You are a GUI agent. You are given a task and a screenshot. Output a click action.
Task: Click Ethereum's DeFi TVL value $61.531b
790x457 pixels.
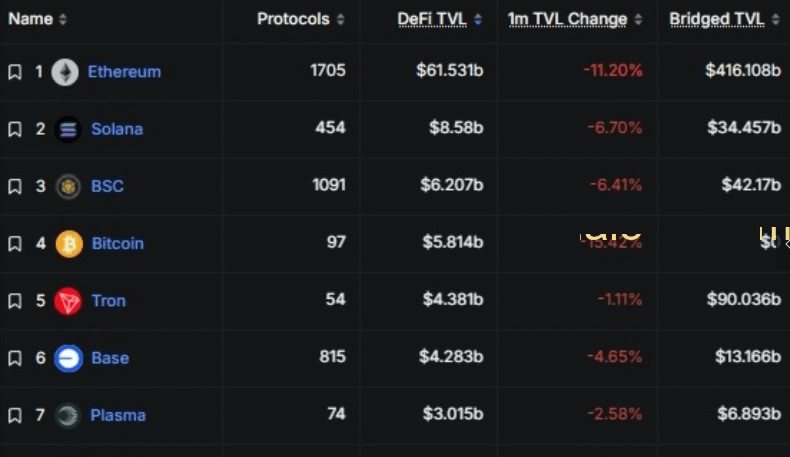pos(450,72)
